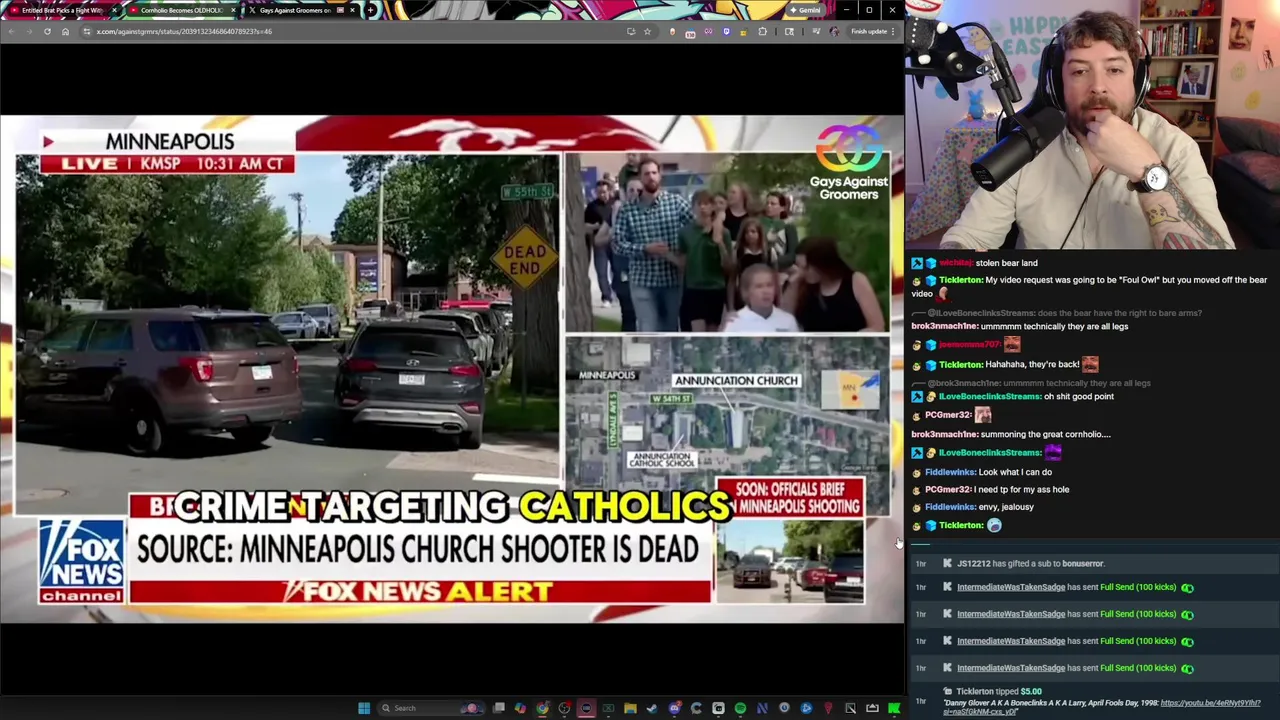This screenshot has width=1280, height=720.
Task: Open the browser home page
Action: click(65, 31)
